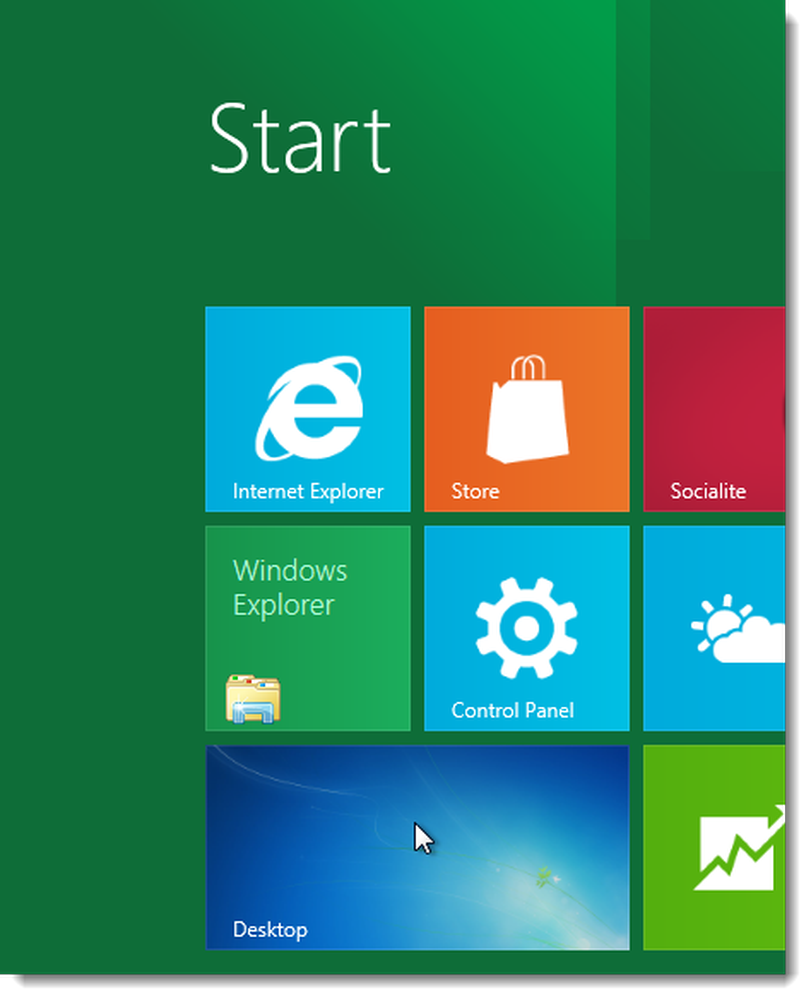Viewport: 811px width, 1000px height.
Task: Open the Socialite tile
Action: click(714, 409)
